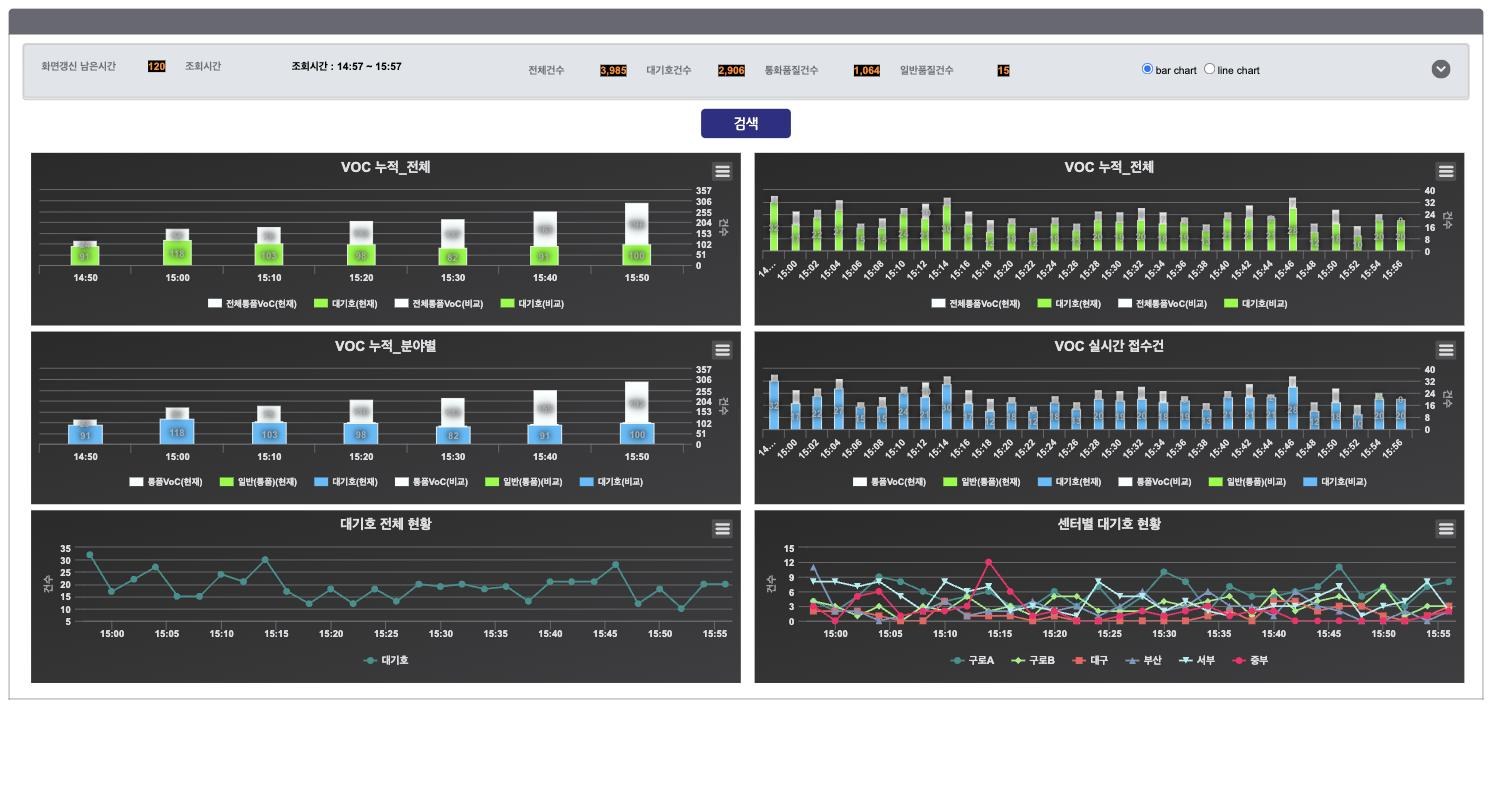The image size is (1492, 812).
Task: Toggle 대기호(현재) legend in VOC 누적_분야별
Action: click(x=346, y=482)
